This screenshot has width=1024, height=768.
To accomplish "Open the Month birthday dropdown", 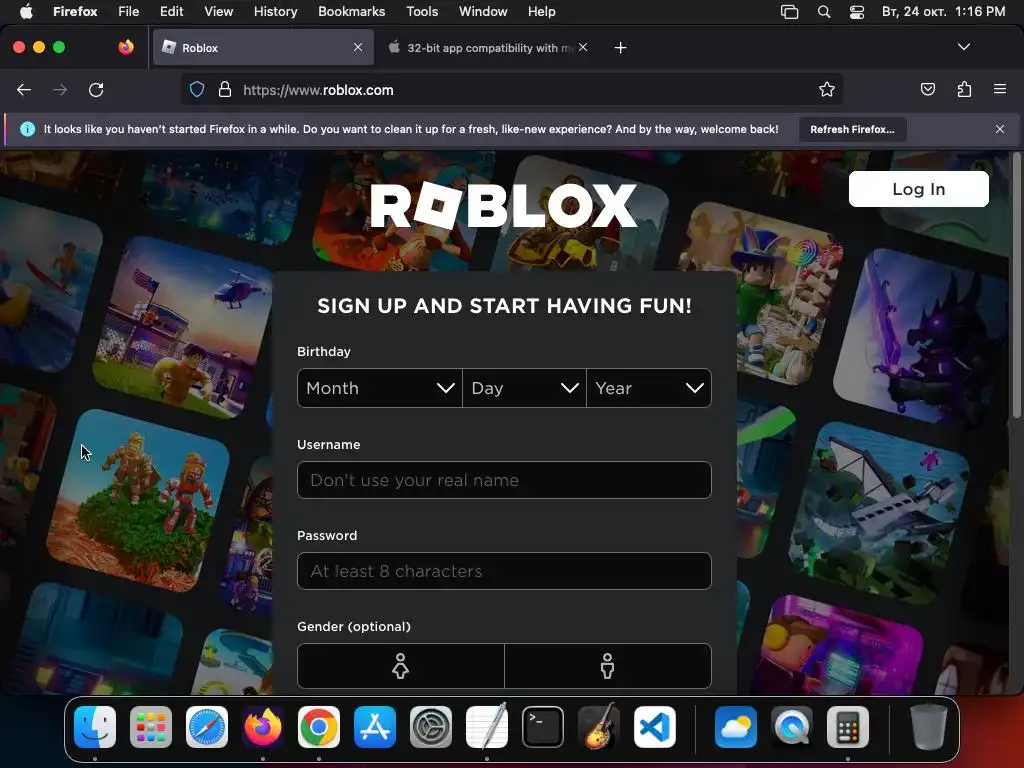I will coord(380,388).
